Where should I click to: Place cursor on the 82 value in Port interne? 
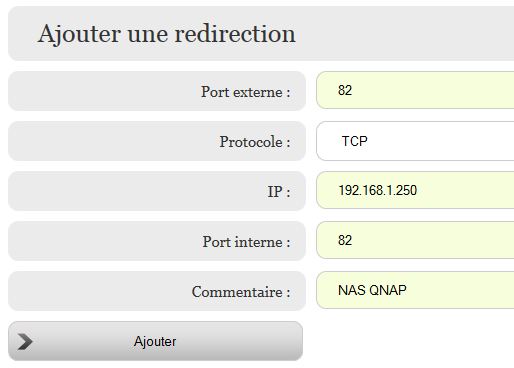345,240
